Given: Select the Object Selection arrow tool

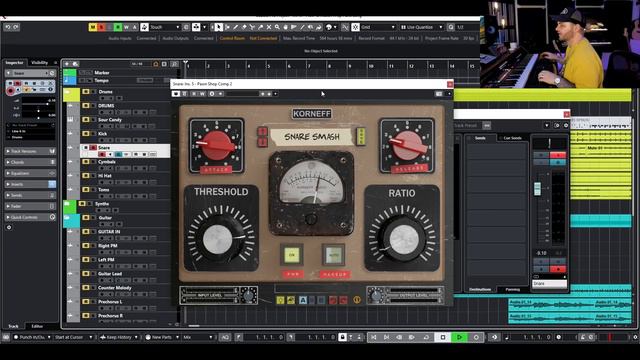Looking at the screenshot, I should pos(218,27).
